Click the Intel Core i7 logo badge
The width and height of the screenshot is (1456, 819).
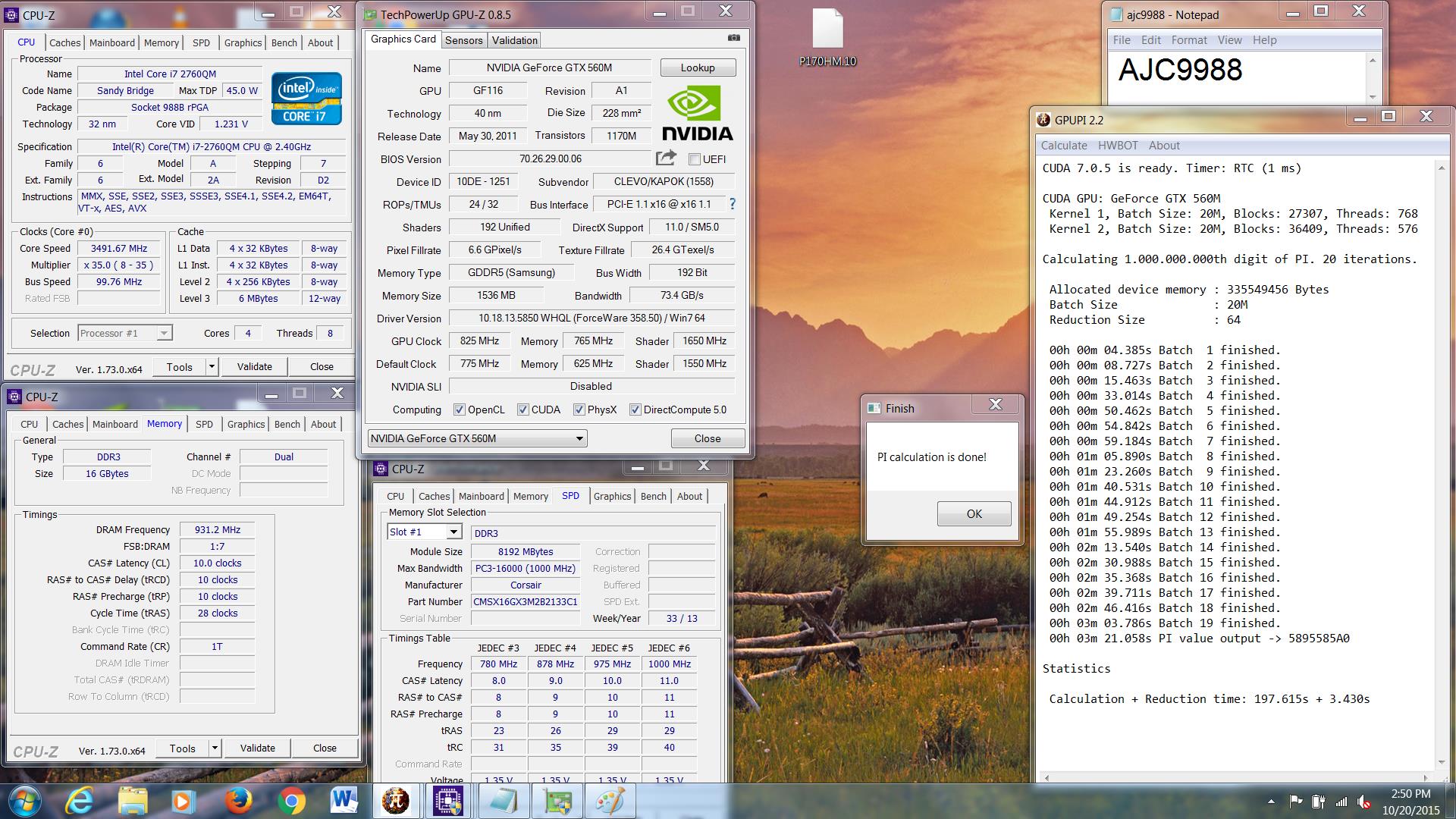pyautogui.click(x=306, y=99)
